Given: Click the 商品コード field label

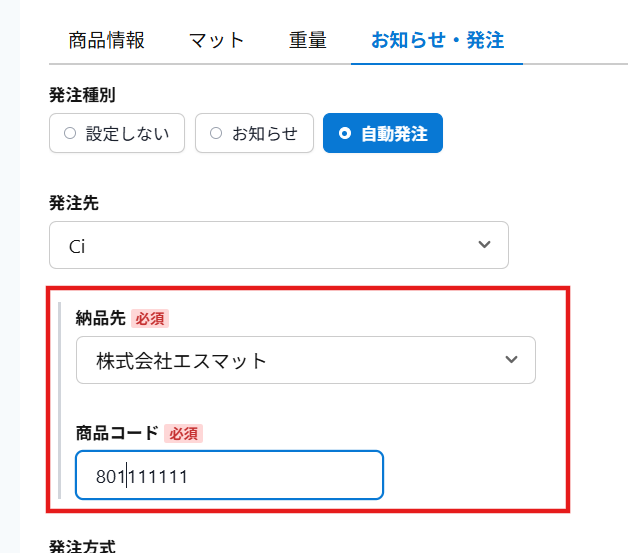Looking at the screenshot, I should point(117,433).
